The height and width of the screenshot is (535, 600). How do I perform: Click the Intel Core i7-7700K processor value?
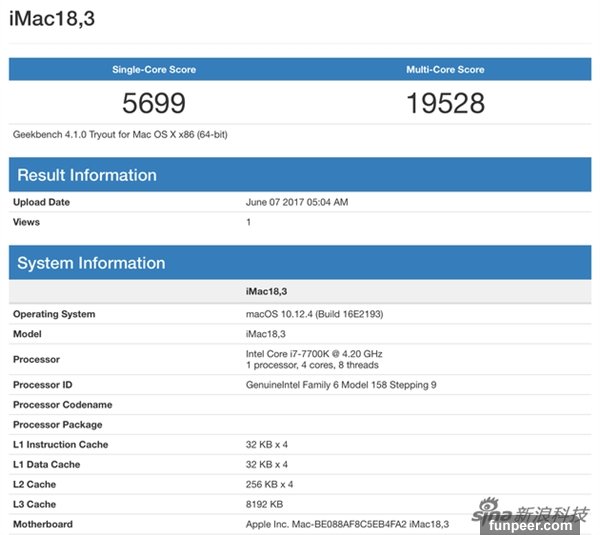click(314, 353)
